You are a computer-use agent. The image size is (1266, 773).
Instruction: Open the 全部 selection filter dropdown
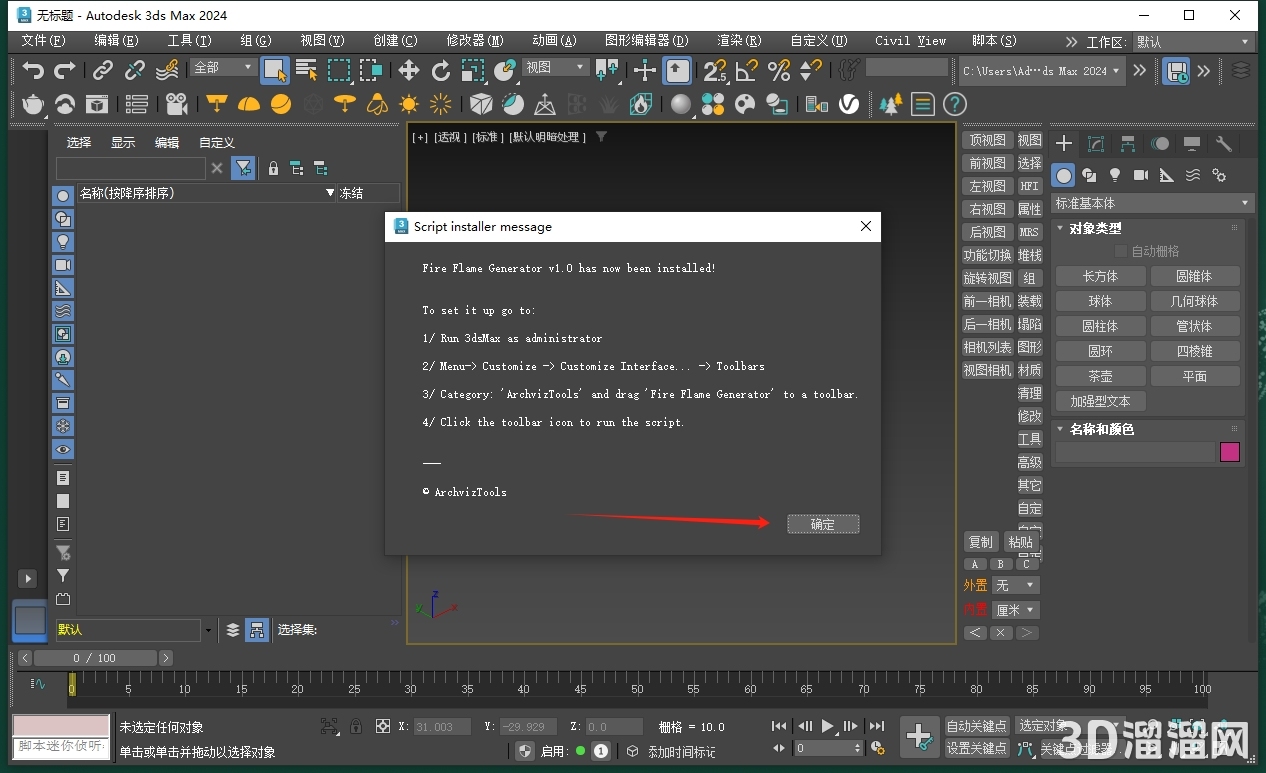(223, 67)
